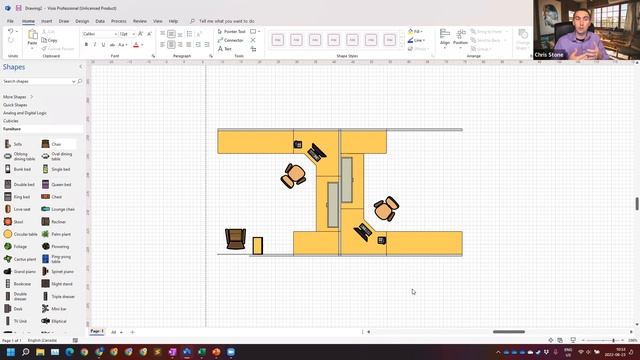Select the Ping pong table stencil shape
640x360 pixels.
[56, 259]
